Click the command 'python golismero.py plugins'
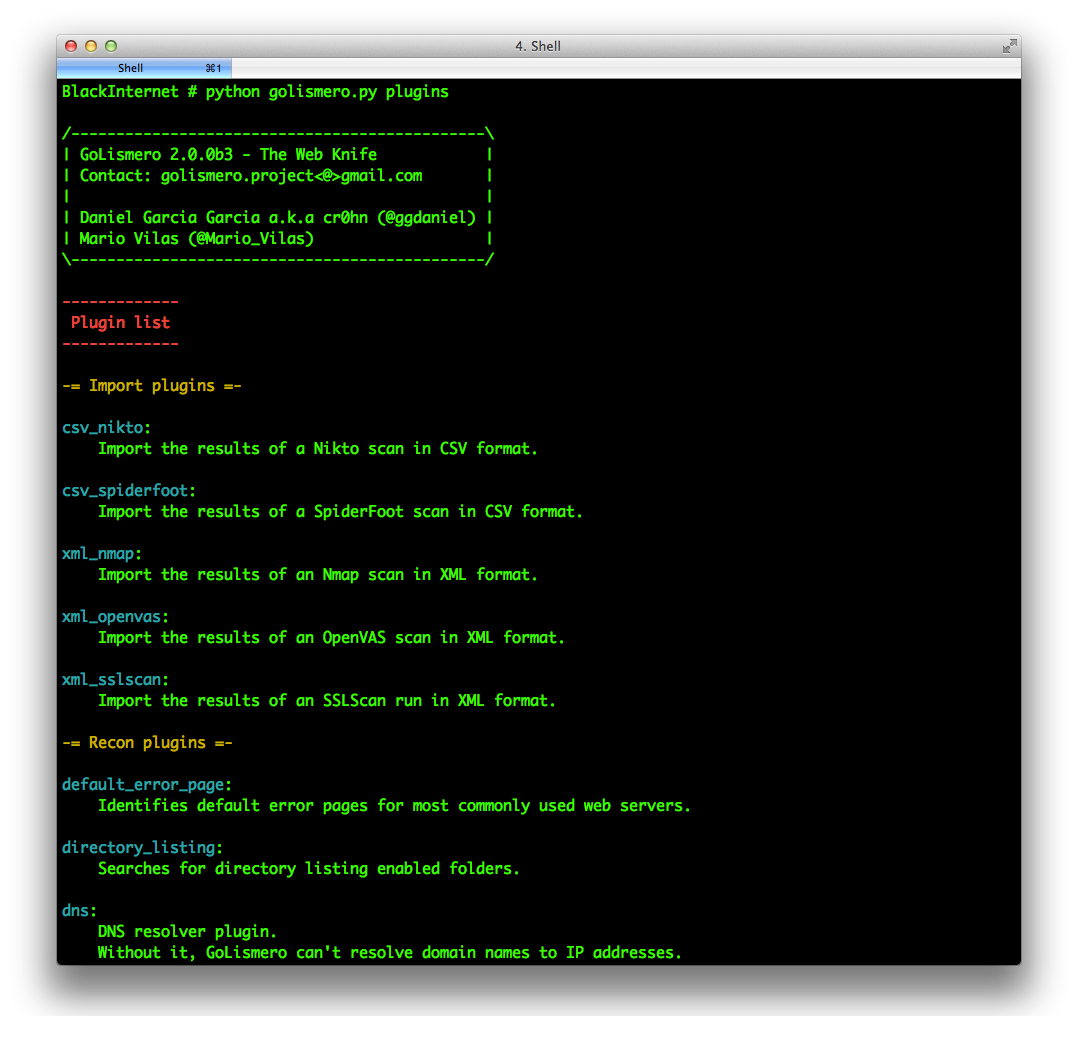Screen dimensions: 1078x1044 [x=327, y=92]
